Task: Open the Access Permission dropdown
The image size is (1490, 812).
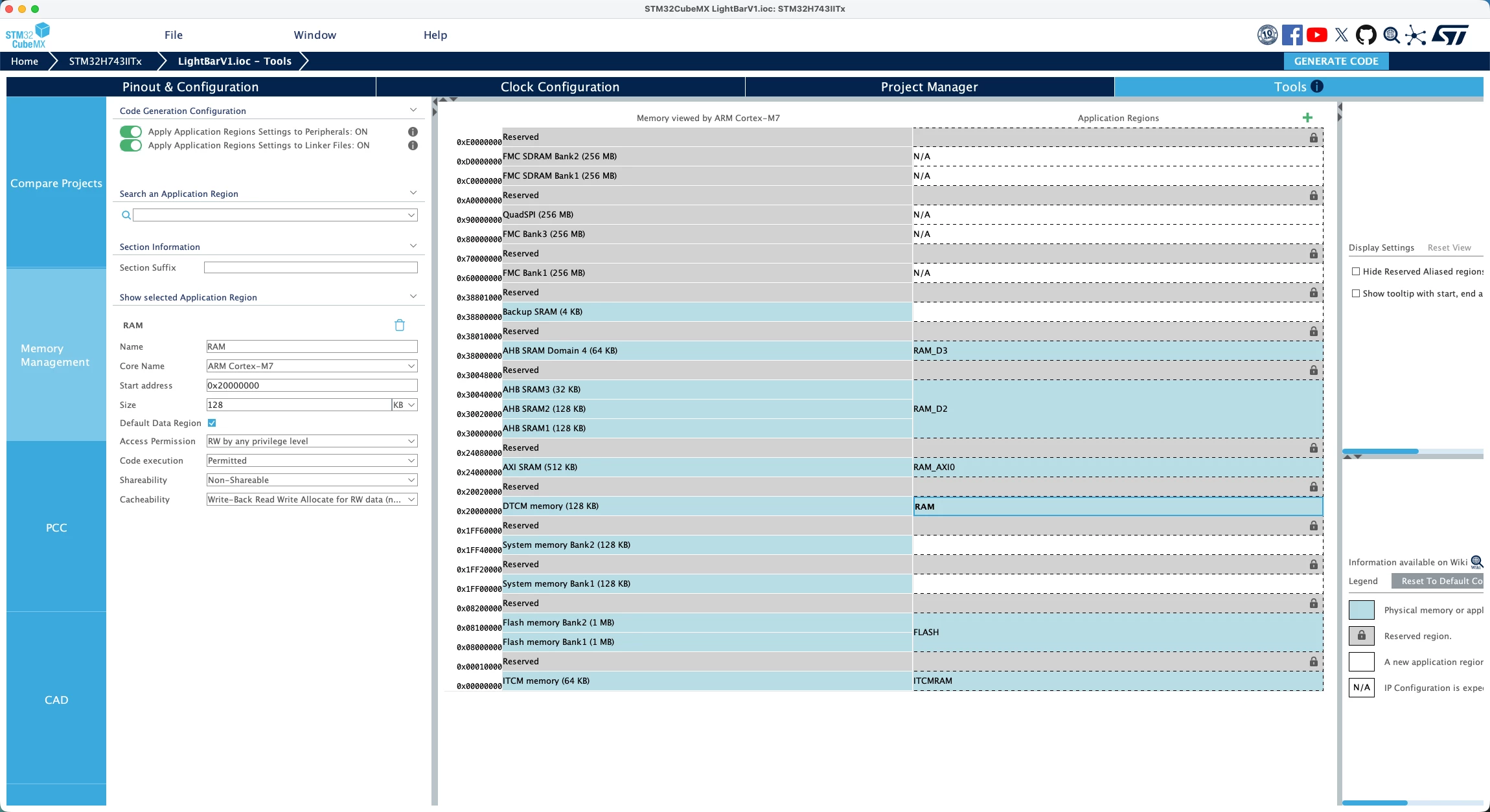Action: click(312, 441)
